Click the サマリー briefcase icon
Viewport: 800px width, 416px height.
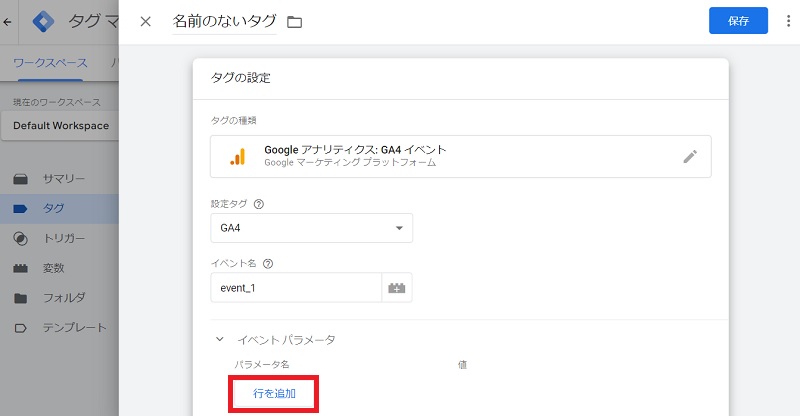click(x=20, y=179)
